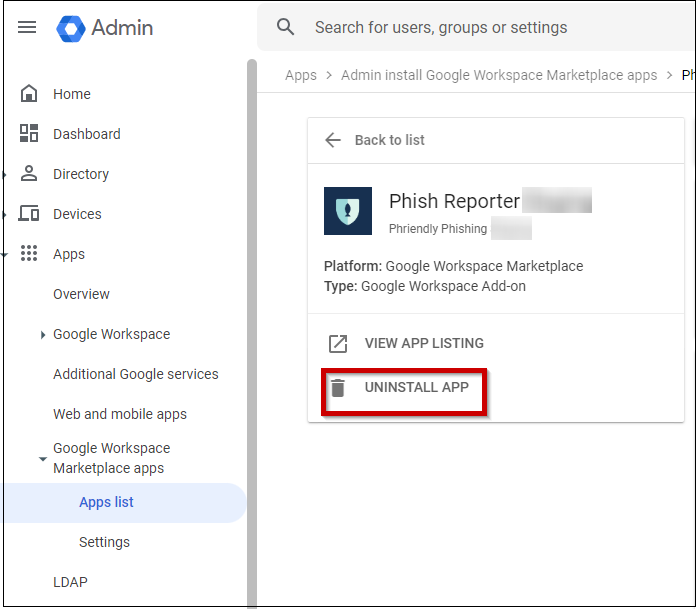
Task: Click the Devices icon in sidebar
Action: pos(29,213)
